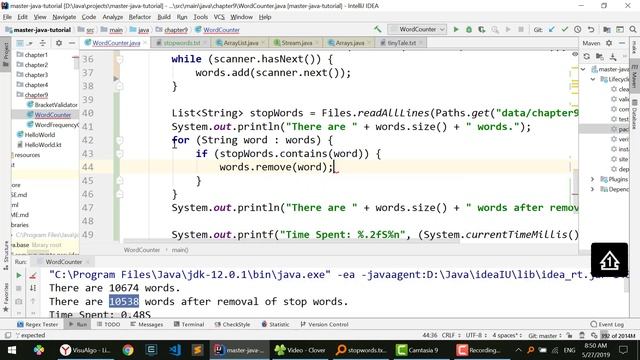
Task: Rerun WordCounter from the Run panel play icon
Action: click(x=19, y=276)
